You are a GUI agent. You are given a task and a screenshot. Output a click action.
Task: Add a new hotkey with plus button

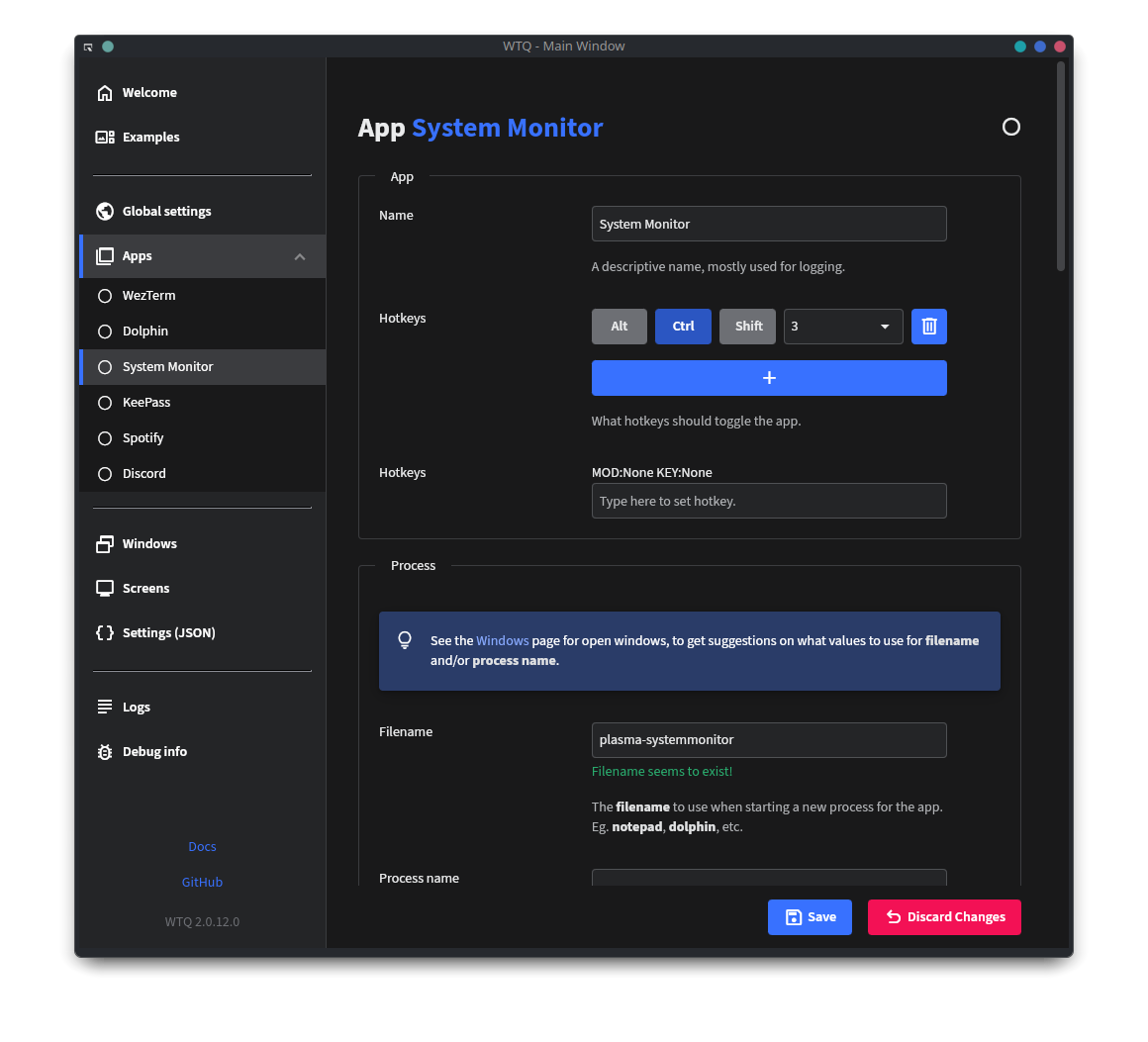tap(769, 378)
